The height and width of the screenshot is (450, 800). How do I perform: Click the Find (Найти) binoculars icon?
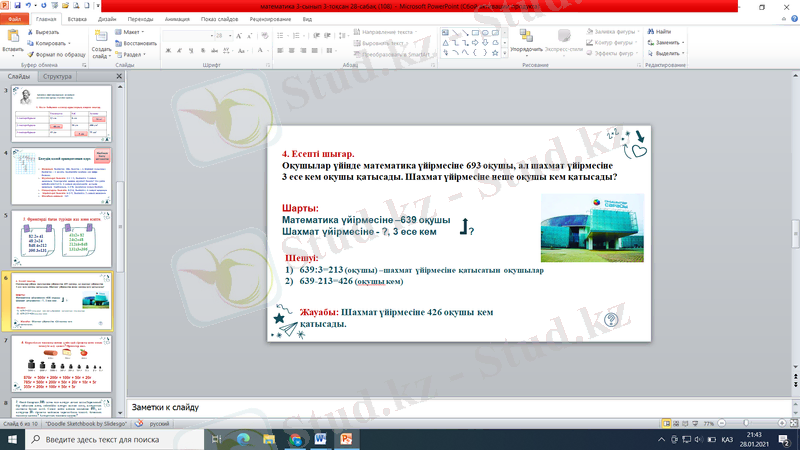coord(650,32)
